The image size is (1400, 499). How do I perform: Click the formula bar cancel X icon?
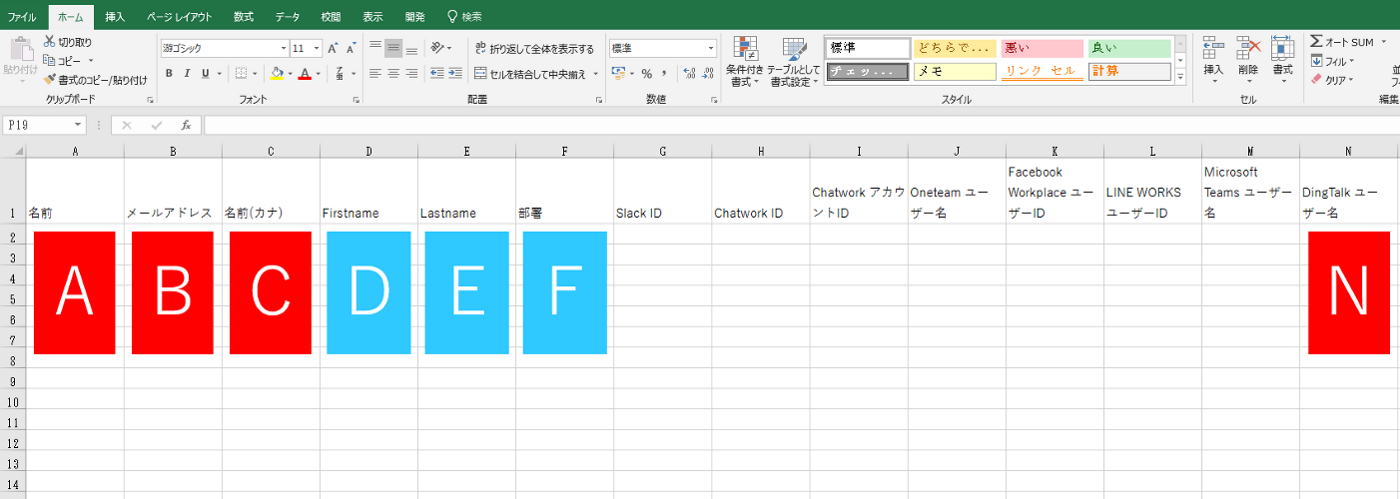pos(127,125)
